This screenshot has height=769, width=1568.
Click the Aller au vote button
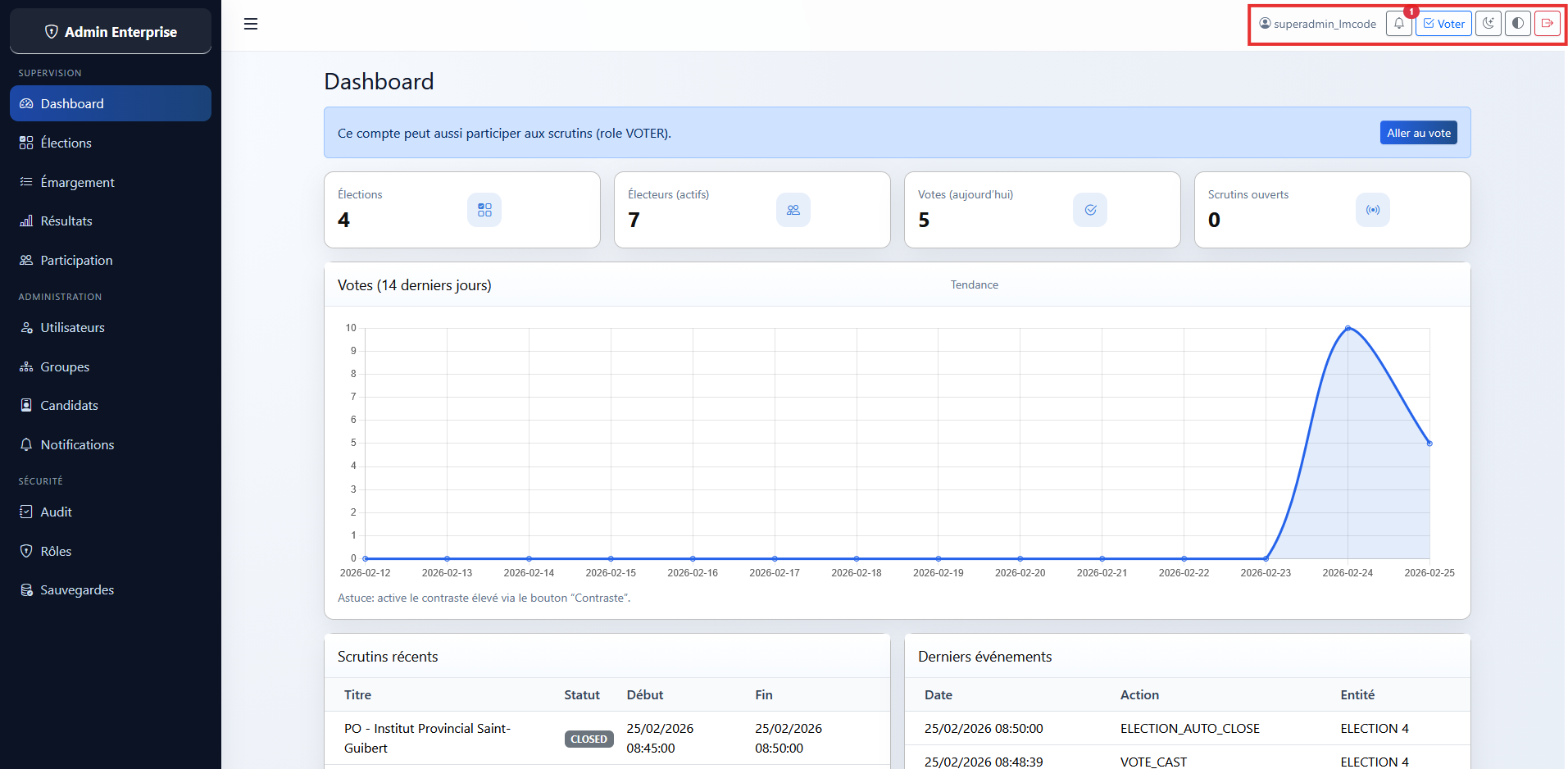click(x=1418, y=132)
